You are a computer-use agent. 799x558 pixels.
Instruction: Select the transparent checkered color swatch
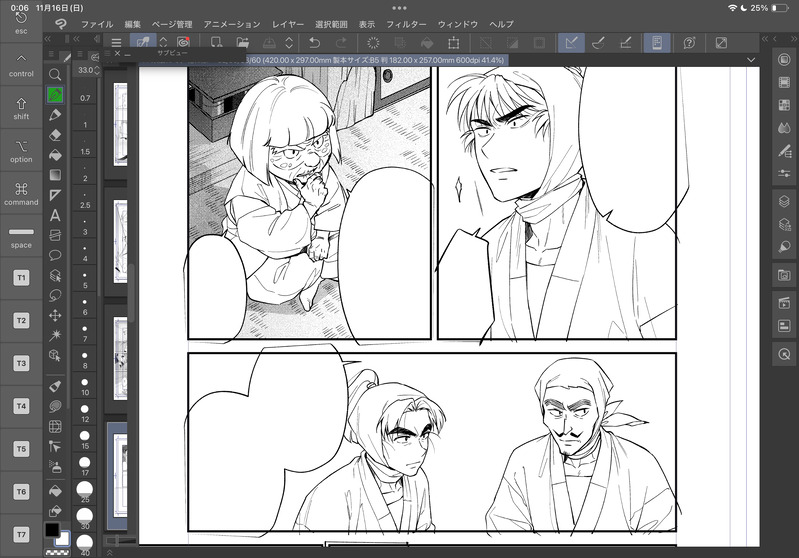[58, 552]
